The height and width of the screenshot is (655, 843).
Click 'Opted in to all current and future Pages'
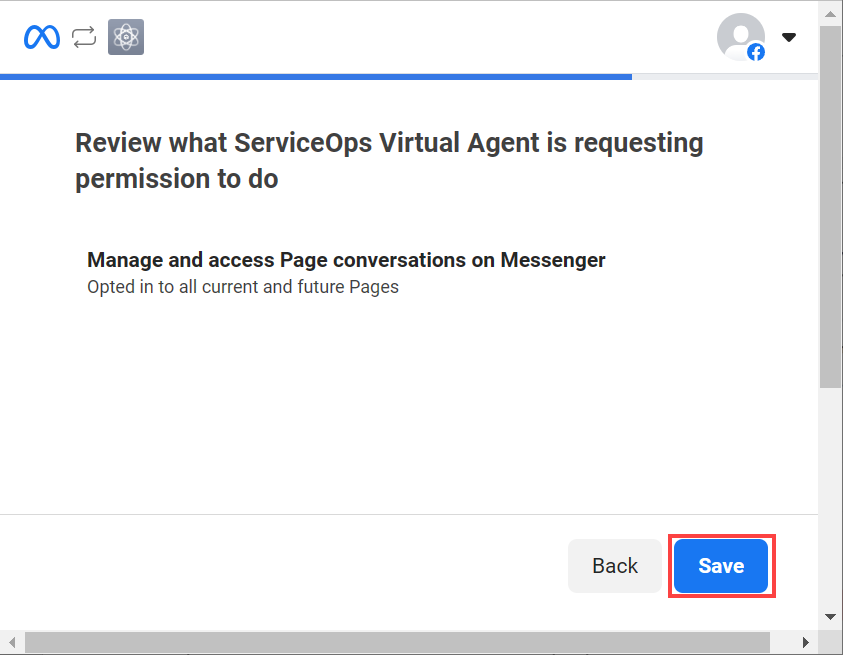[243, 287]
